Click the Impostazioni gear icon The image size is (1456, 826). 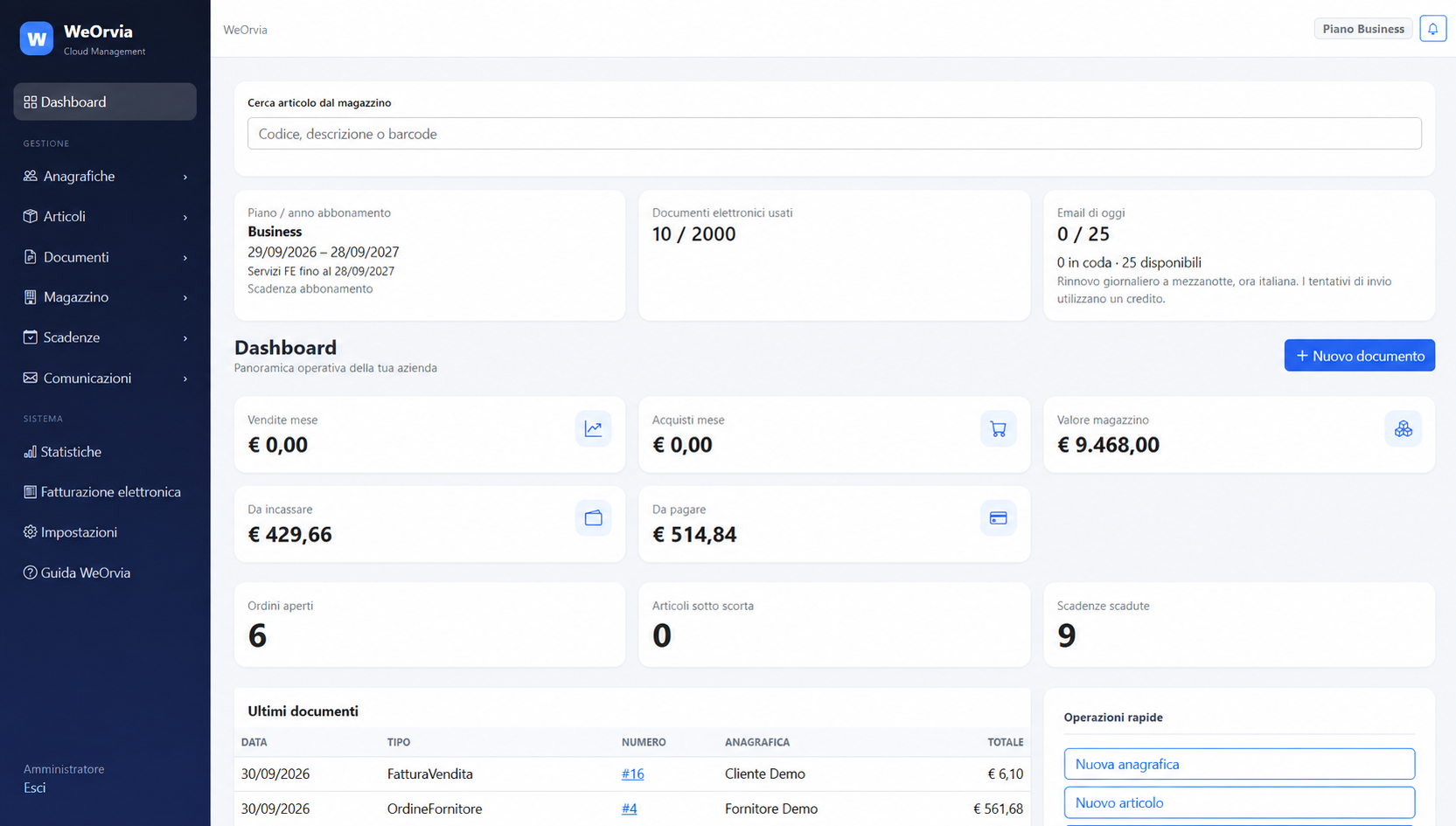(x=31, y=532)
